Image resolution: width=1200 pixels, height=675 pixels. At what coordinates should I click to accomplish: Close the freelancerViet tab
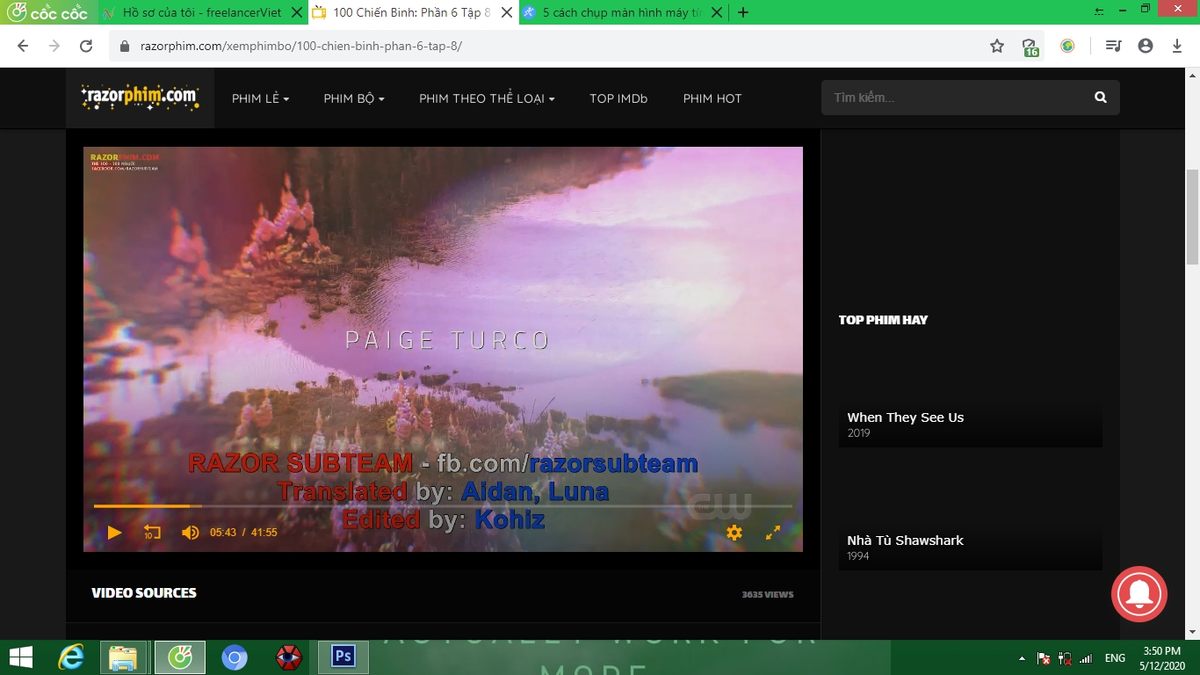296,13
